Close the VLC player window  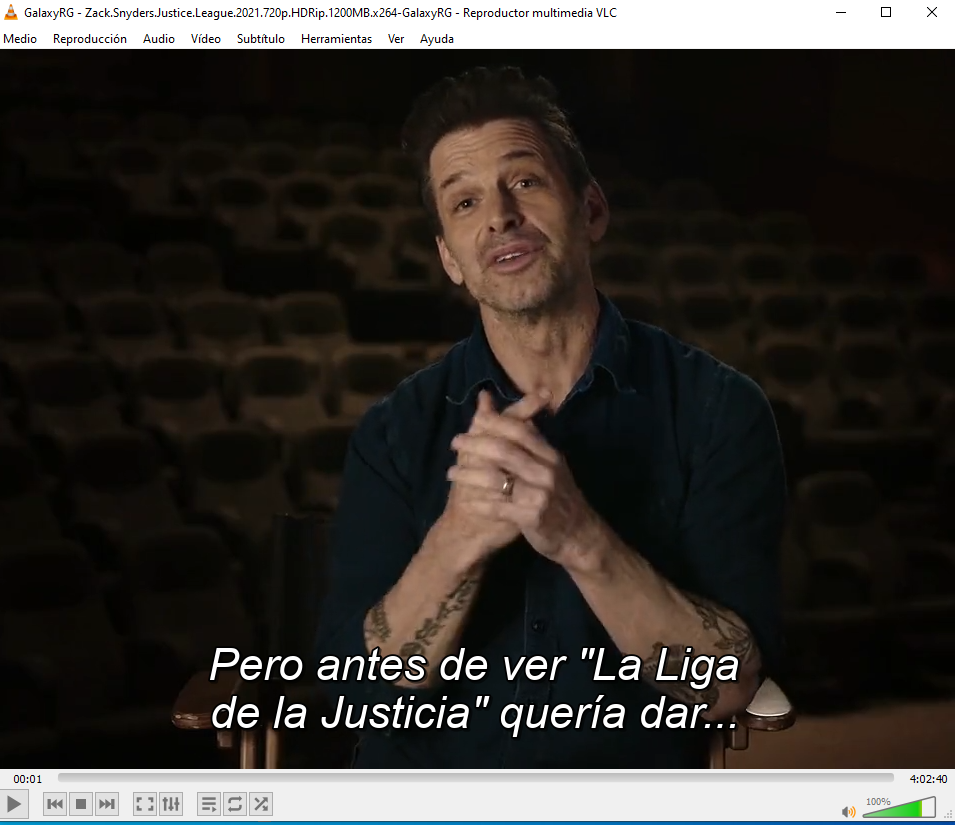coord(932,12)
